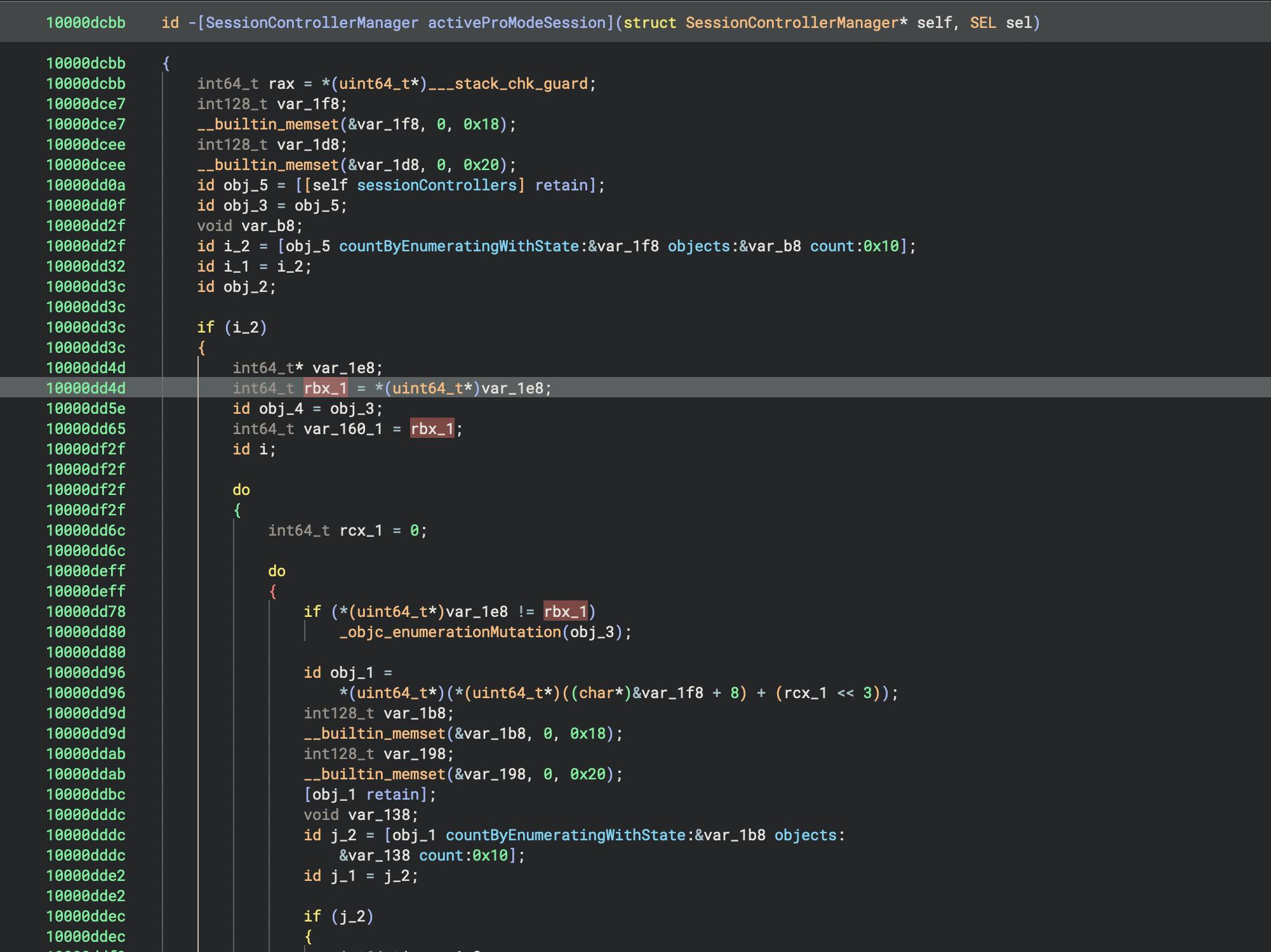Click rbx_1 in the 'if != rbx_1' comparison
1271x952 pixels.
[x=565, y=612]
